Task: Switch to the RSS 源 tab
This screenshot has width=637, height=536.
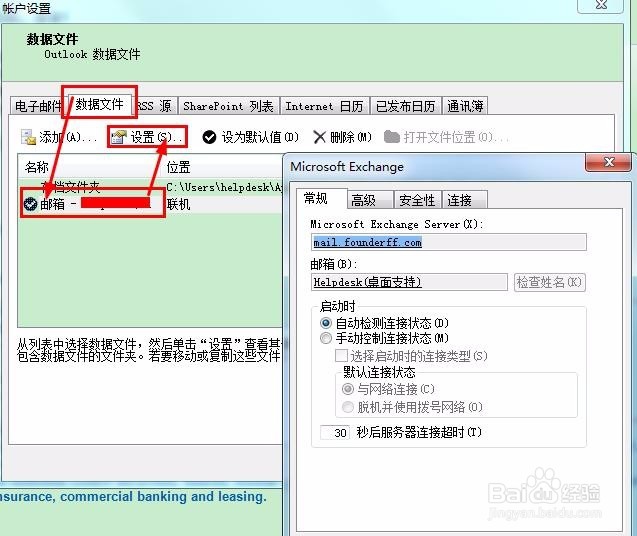Action: [154, 106]
